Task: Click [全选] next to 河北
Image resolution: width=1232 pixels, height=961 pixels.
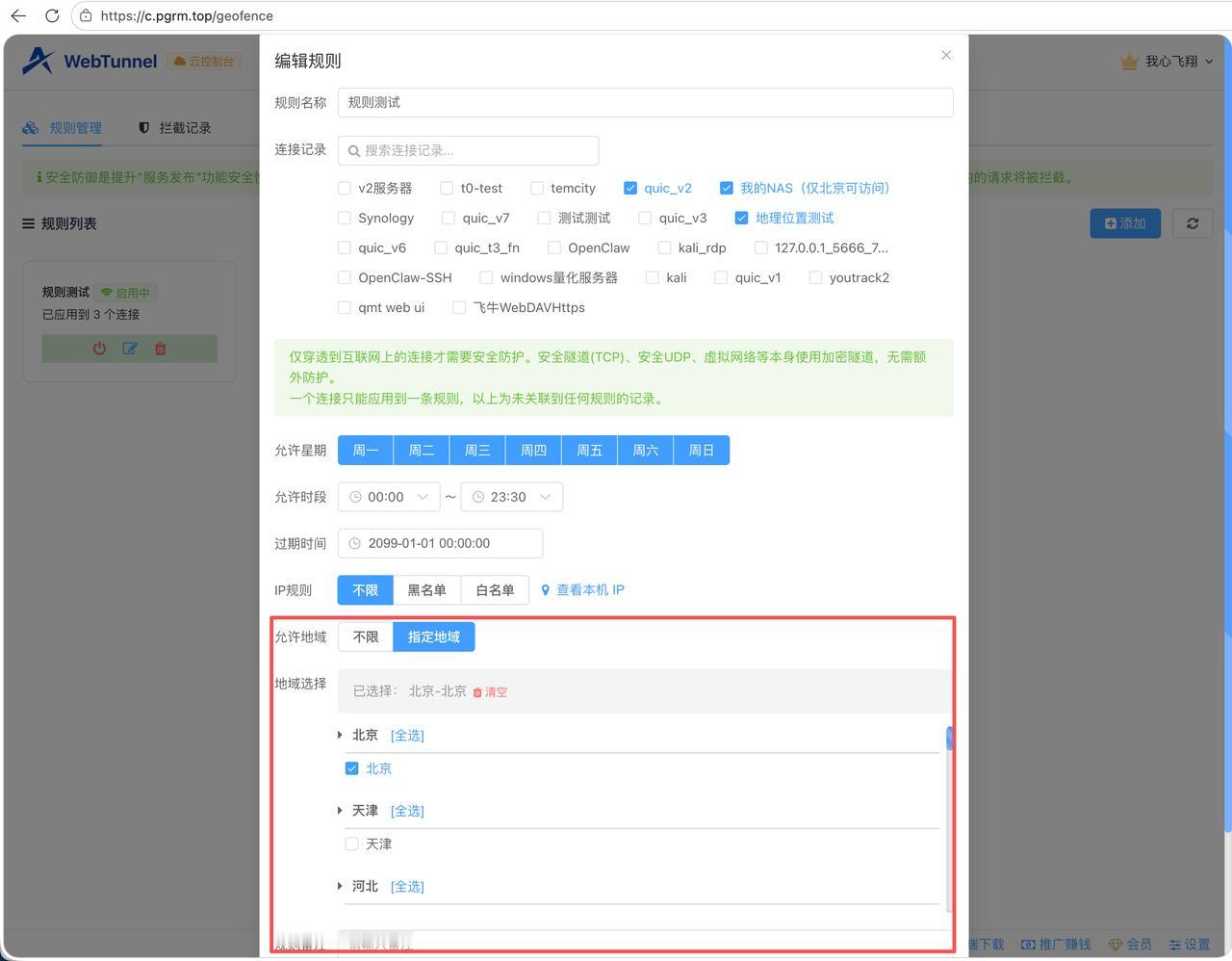Action: tap(407, 886)
